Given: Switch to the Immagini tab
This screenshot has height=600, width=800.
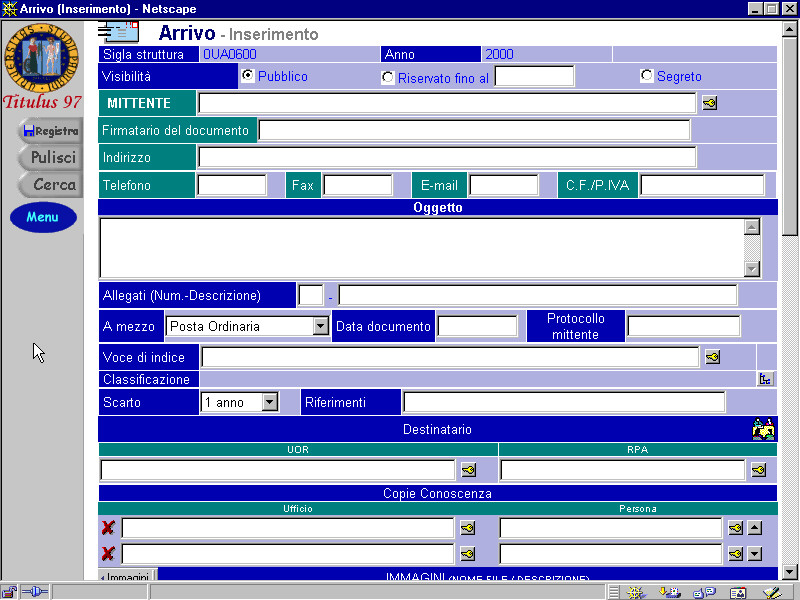Looking at the screenshot, I should [127, 577].
